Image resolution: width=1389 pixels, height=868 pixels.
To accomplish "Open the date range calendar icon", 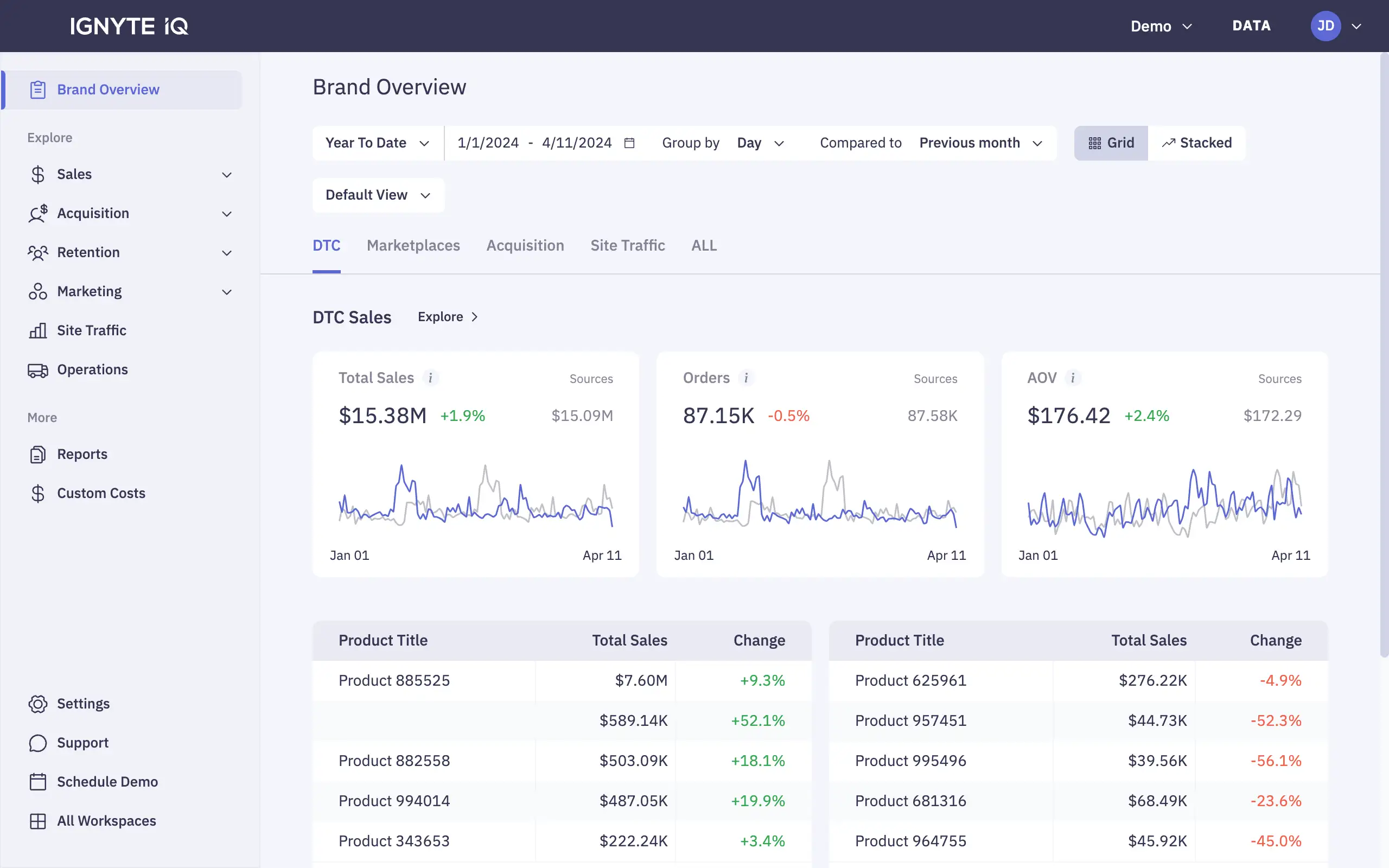I will coord(629,143).
